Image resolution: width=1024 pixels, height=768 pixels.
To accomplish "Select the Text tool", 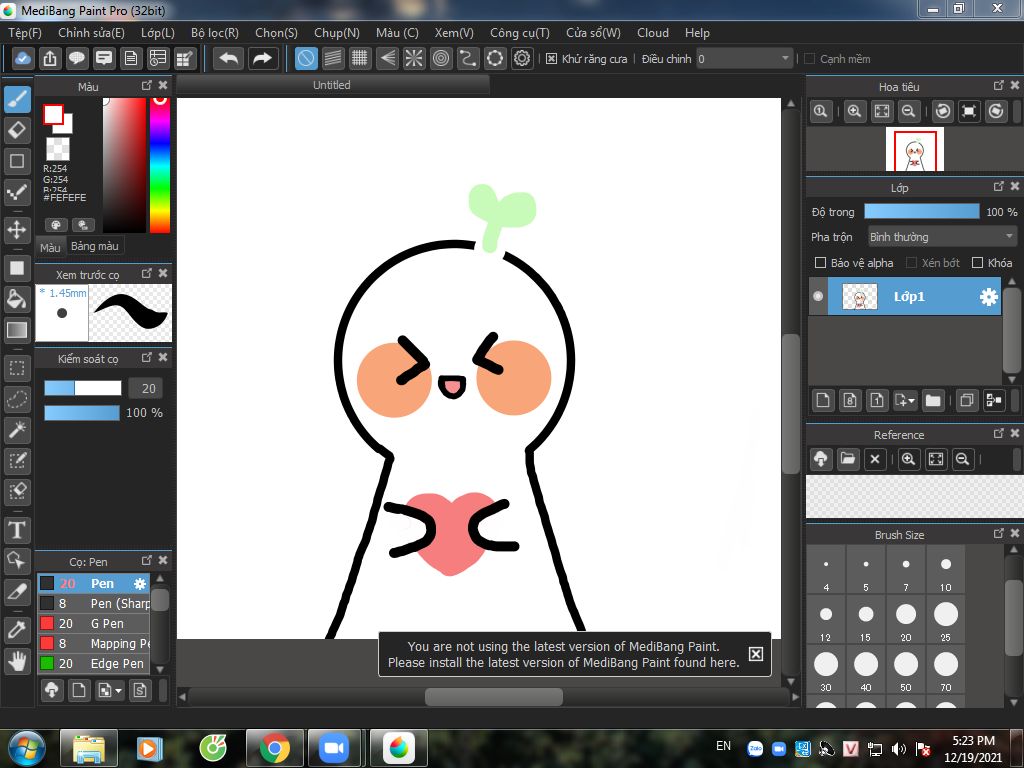I will pyautogui.click(x=18, y=530).
